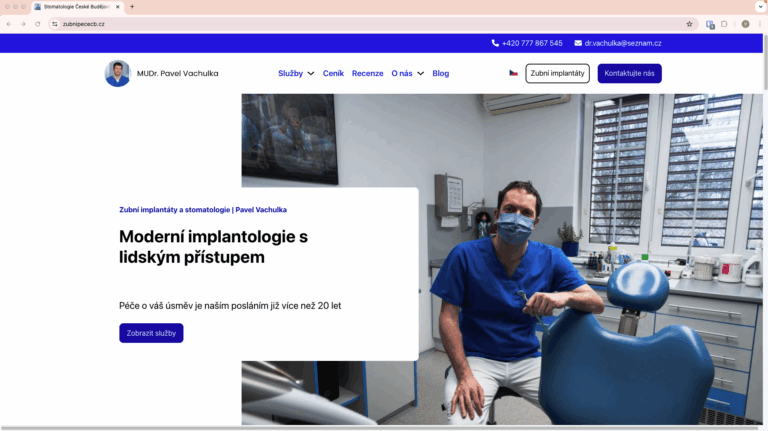Image resolution: width=768 pixels, height=431 pixels.
Task: Open tab list chevron at top right
Action: [x=759, y=6]
